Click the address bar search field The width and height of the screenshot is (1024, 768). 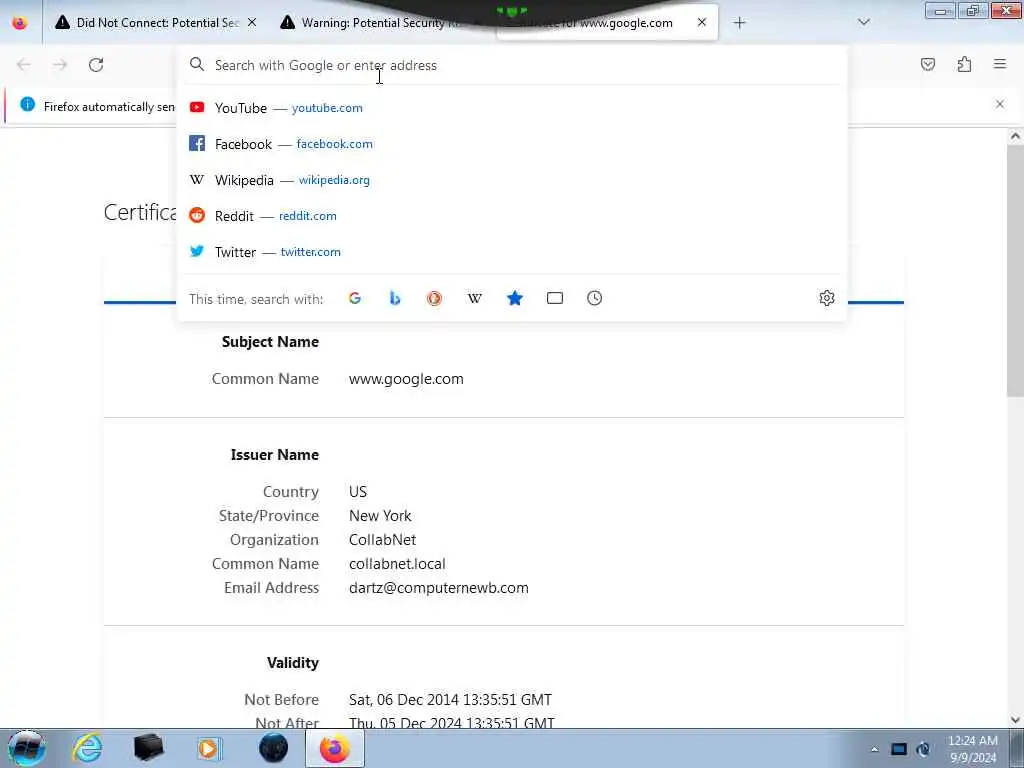512,65
